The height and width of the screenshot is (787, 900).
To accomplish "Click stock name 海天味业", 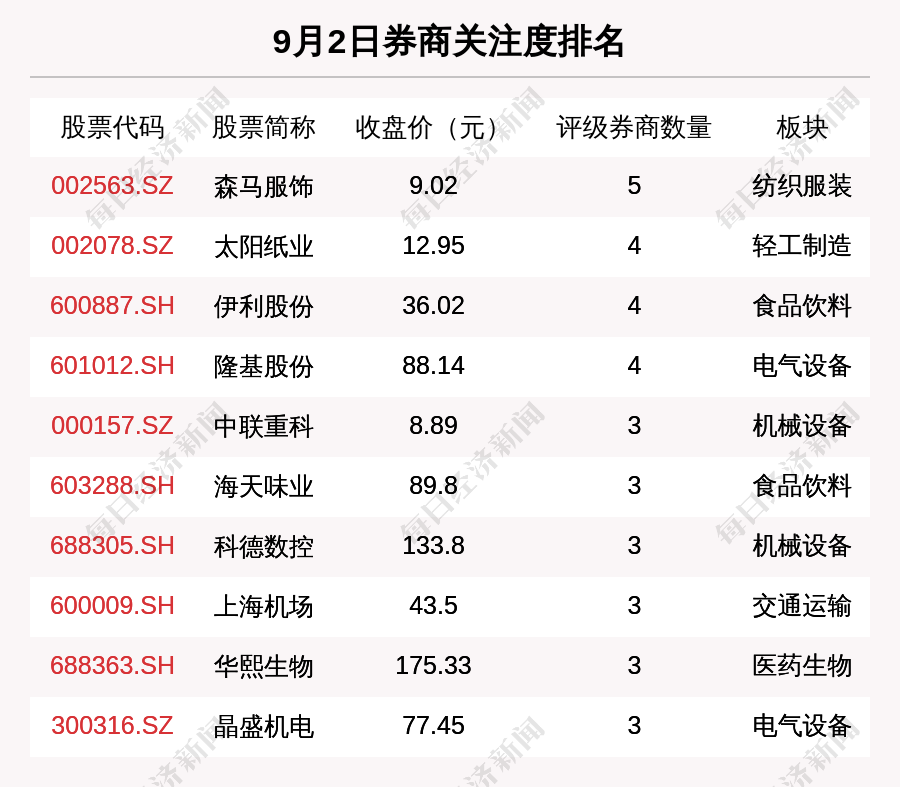I will point(263,487).
